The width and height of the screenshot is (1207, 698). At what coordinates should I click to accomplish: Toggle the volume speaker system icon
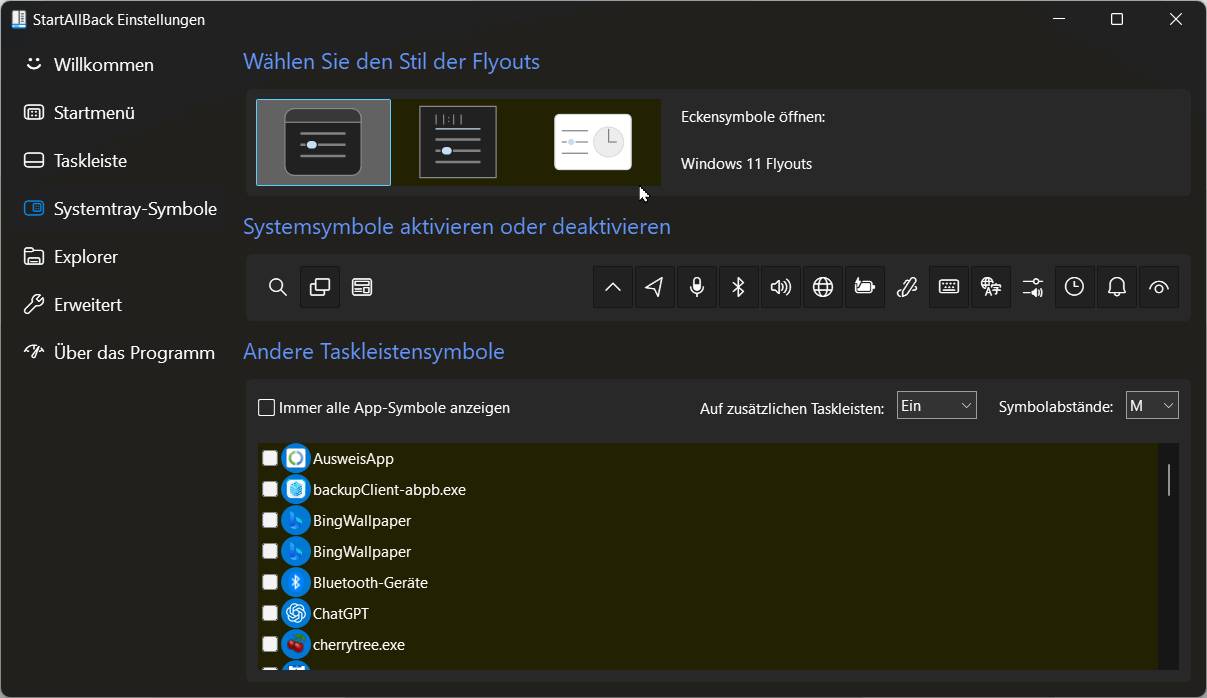781,287
